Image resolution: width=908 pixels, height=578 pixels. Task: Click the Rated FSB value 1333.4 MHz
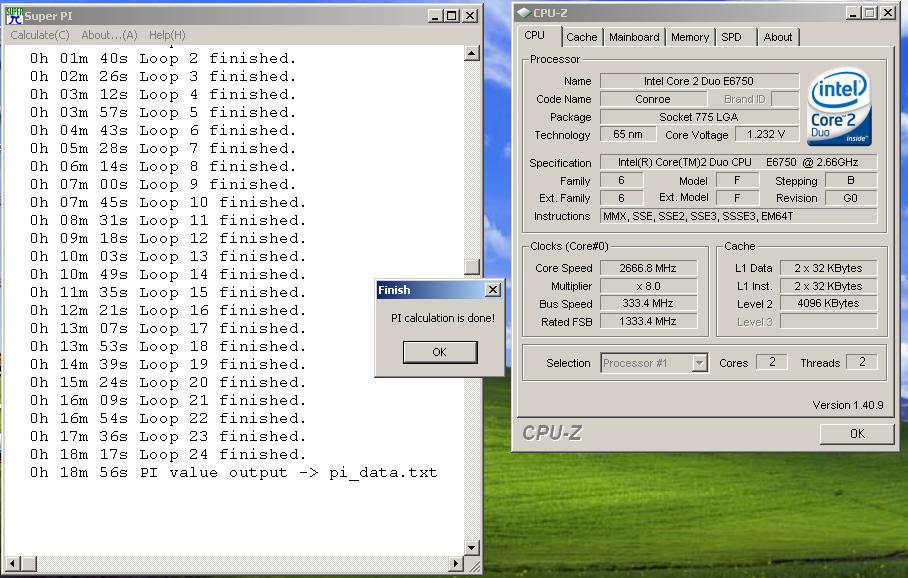click(648, 321)
